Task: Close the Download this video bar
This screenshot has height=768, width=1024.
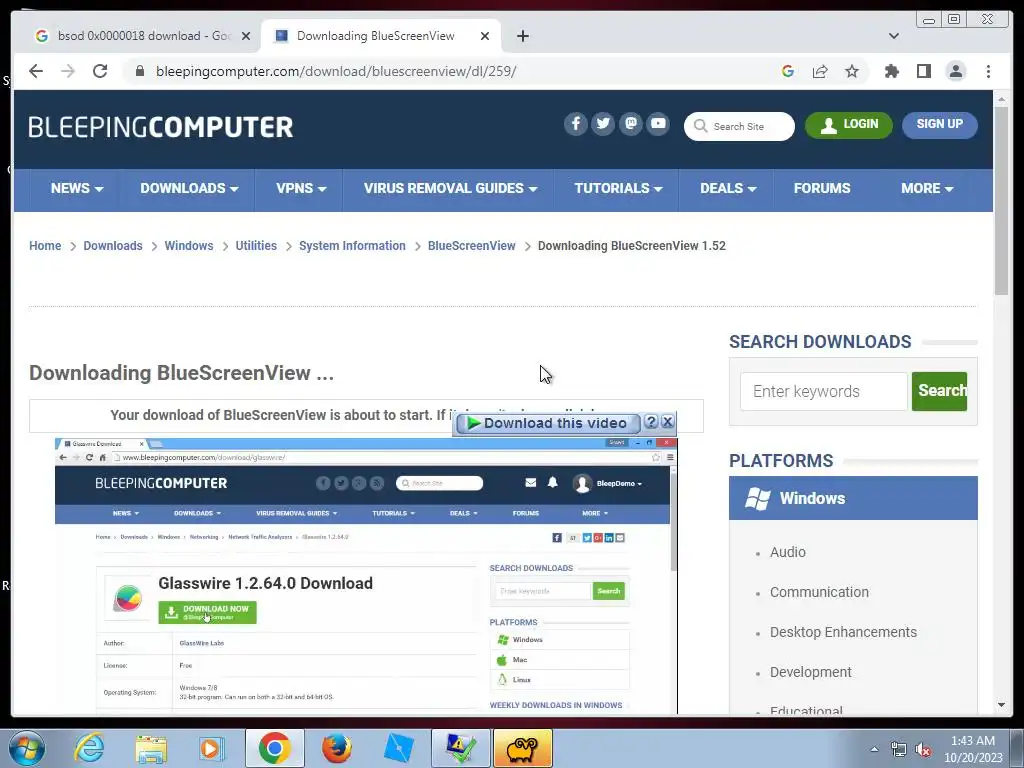Action: coord(667,422)
